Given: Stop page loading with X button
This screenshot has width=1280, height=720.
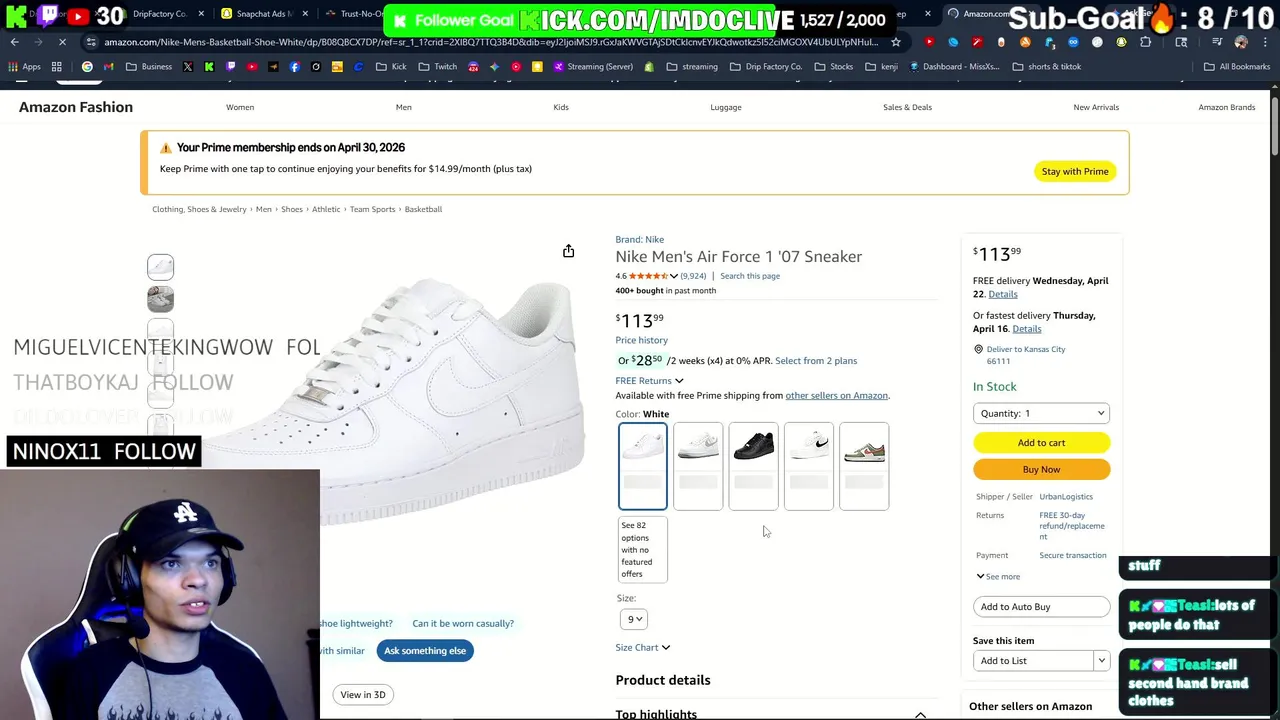Looking at the screenshot, I should [x=62, y=42].
